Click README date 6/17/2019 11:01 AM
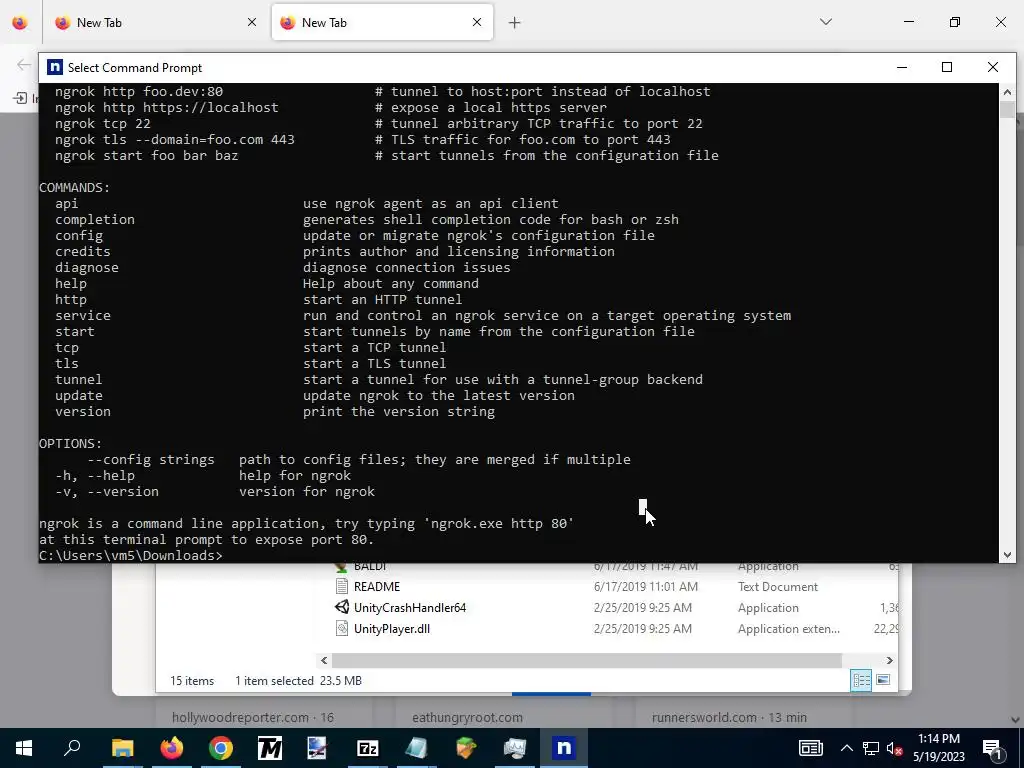 tap(645, 586)
